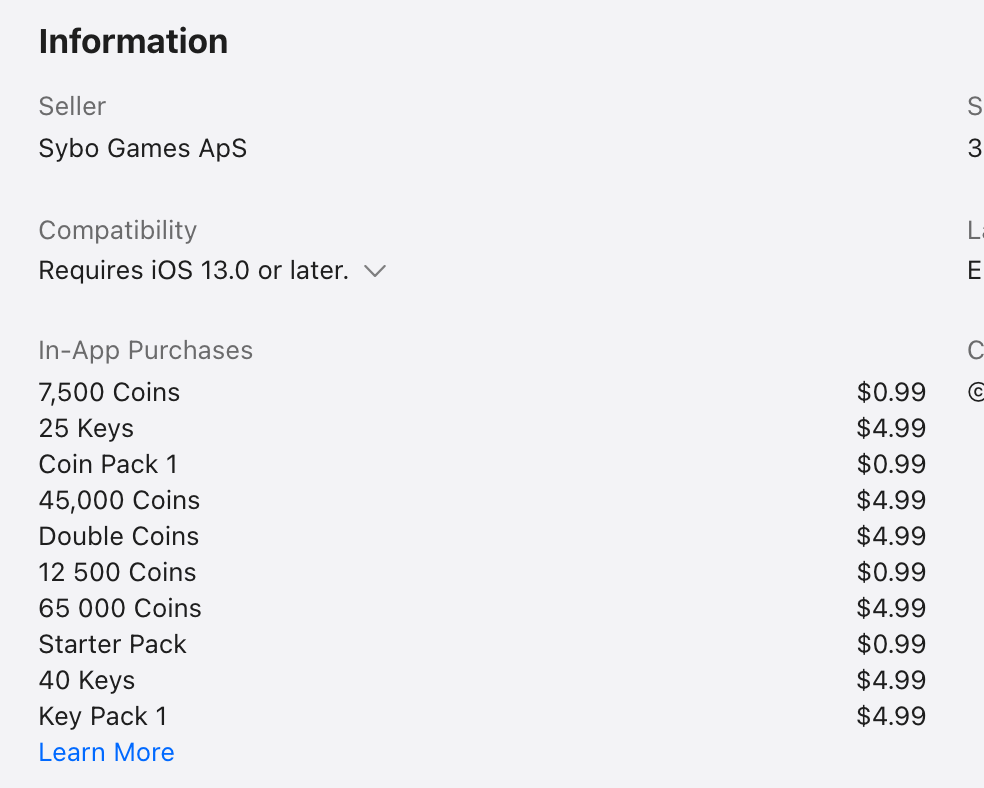Select the 25 Keys purchase entry
This screenshot has width=984, height=788.
pyautogui.click(x=86, y=428)
